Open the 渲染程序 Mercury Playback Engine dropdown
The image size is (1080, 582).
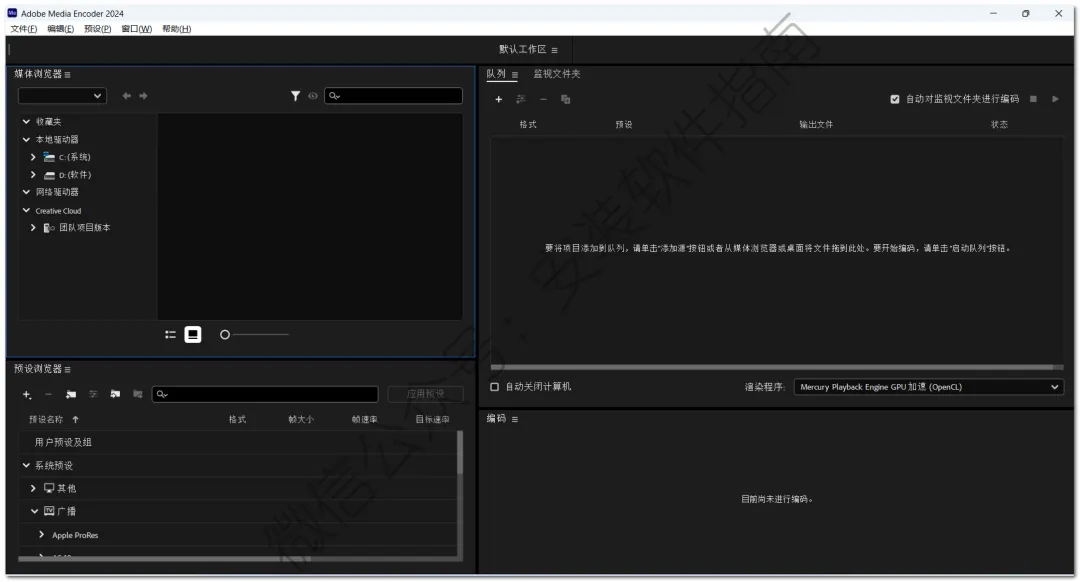pyautogui.click(x=928, y=387)
